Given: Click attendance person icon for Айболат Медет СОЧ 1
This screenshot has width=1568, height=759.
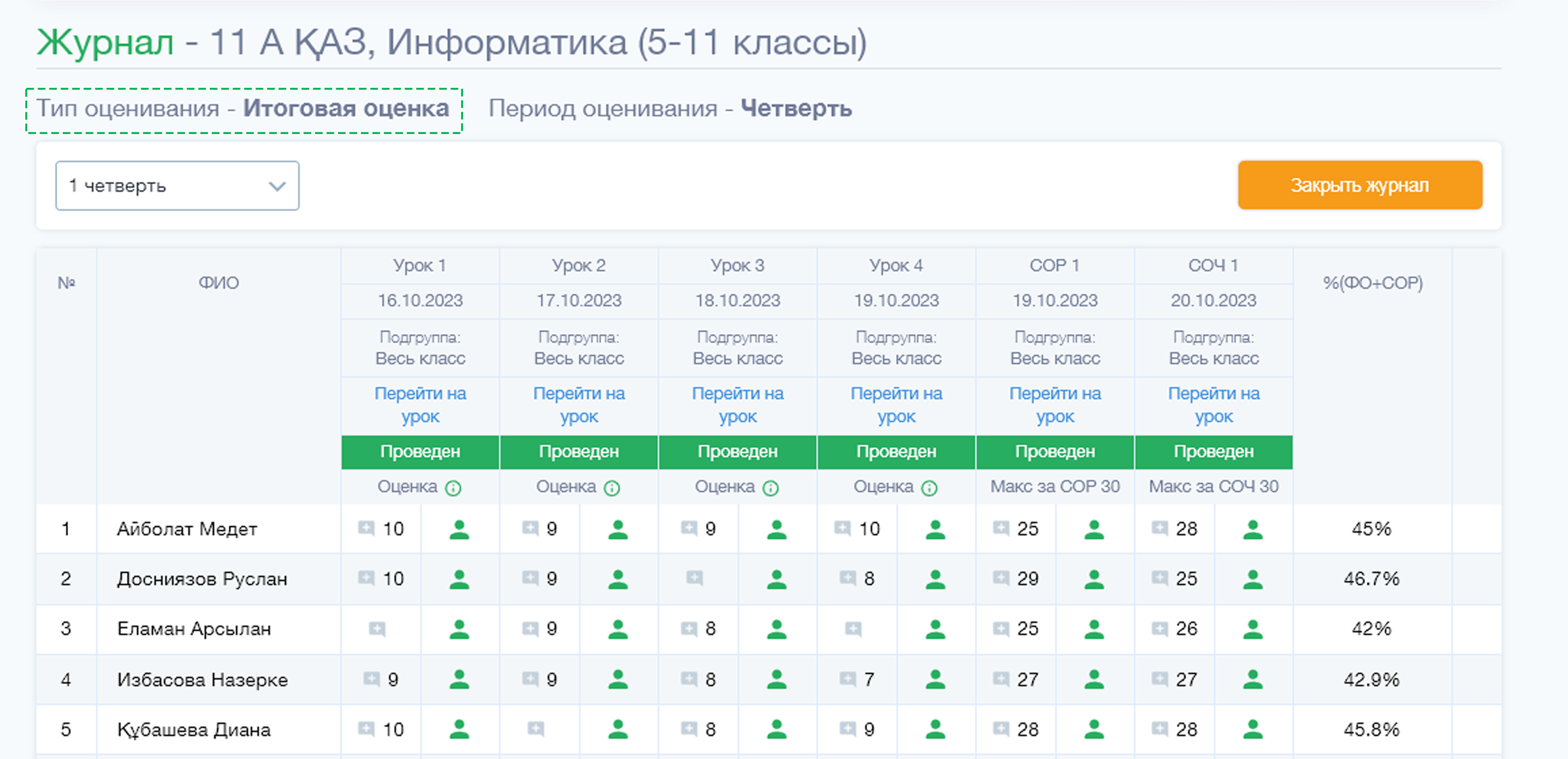Looking at the screenshot, I should [x=1253, y=529].
